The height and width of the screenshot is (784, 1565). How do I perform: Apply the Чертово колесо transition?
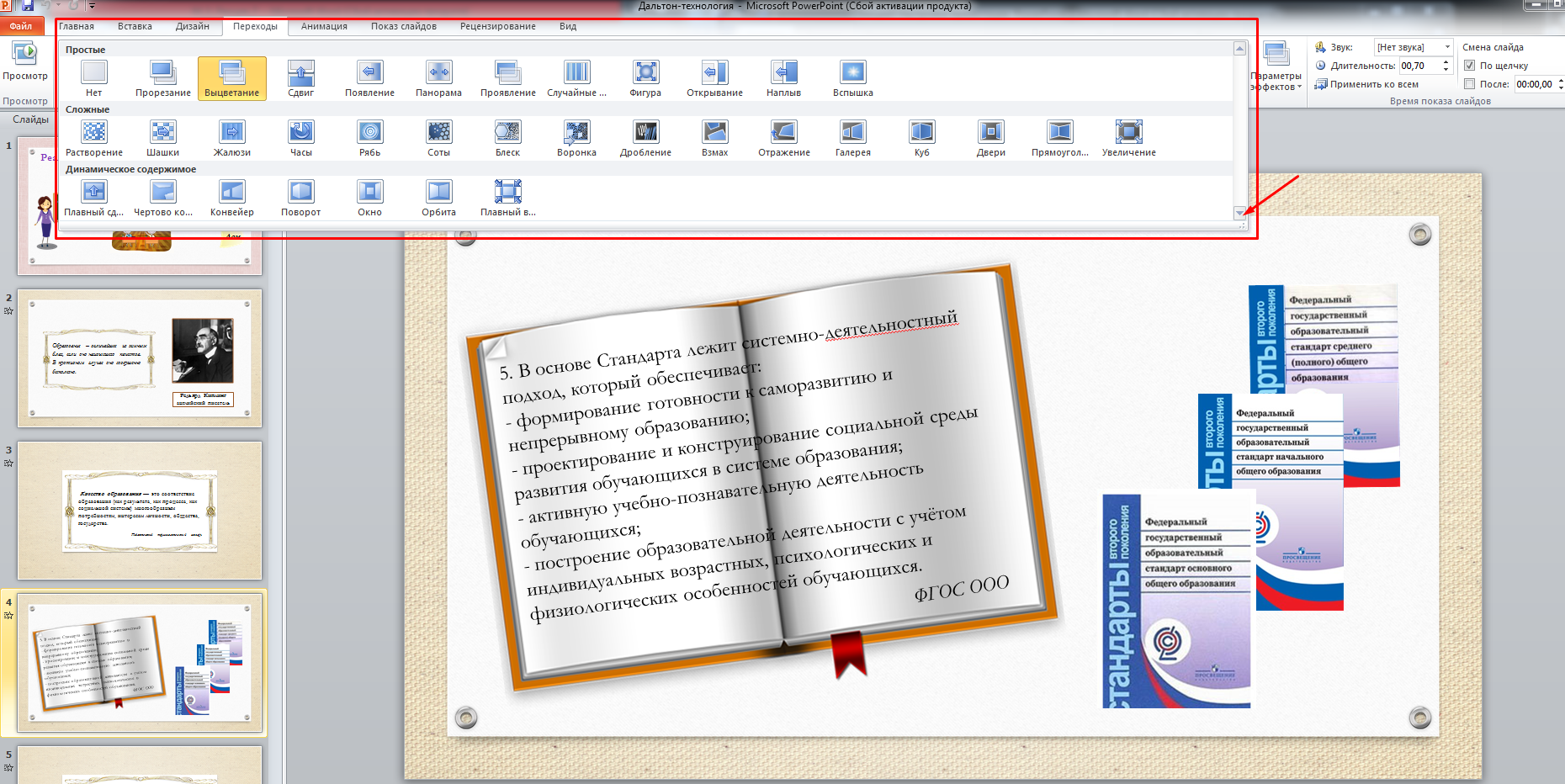(163, 199)
